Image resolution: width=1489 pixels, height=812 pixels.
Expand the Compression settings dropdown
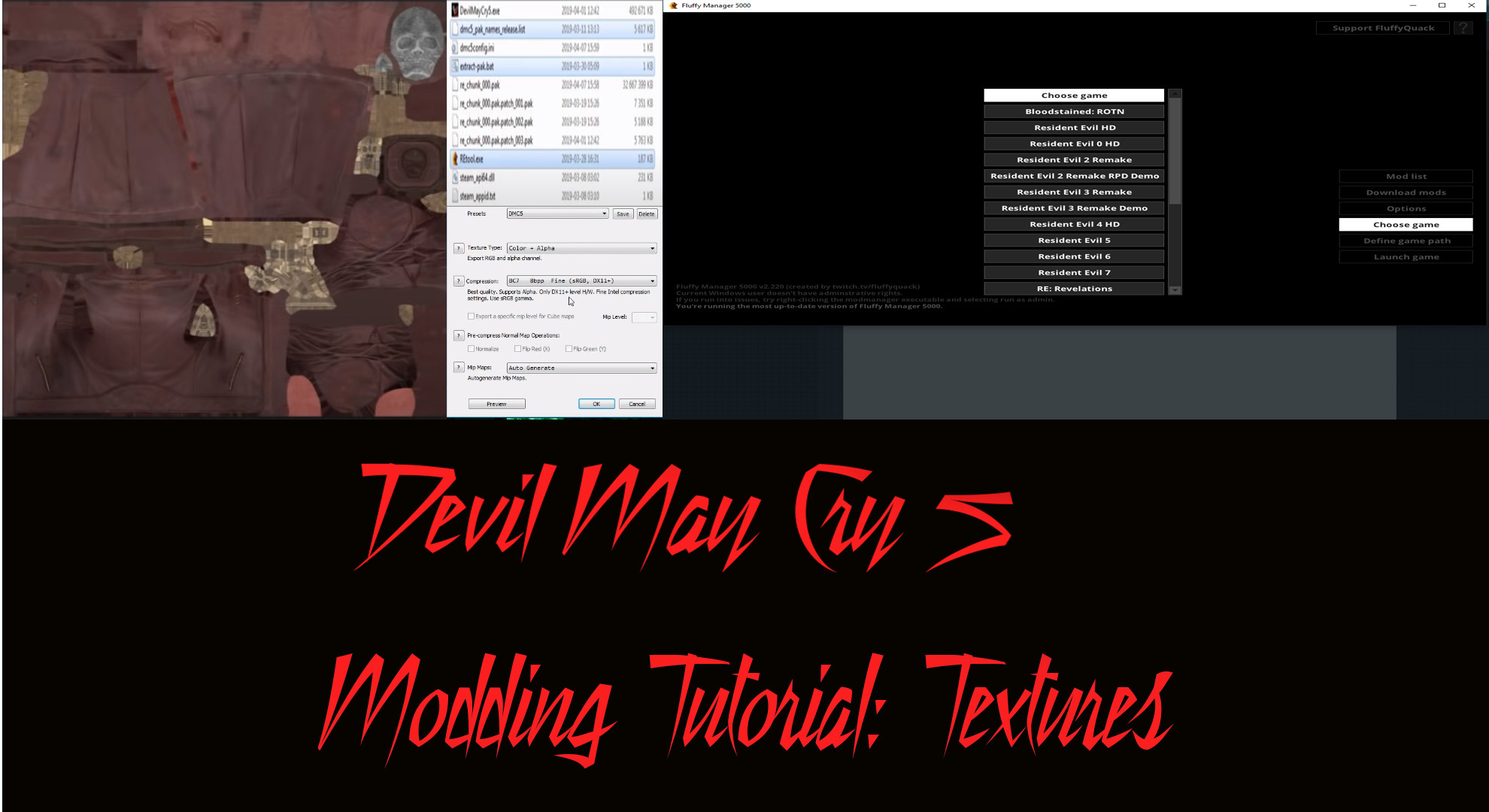651,281
